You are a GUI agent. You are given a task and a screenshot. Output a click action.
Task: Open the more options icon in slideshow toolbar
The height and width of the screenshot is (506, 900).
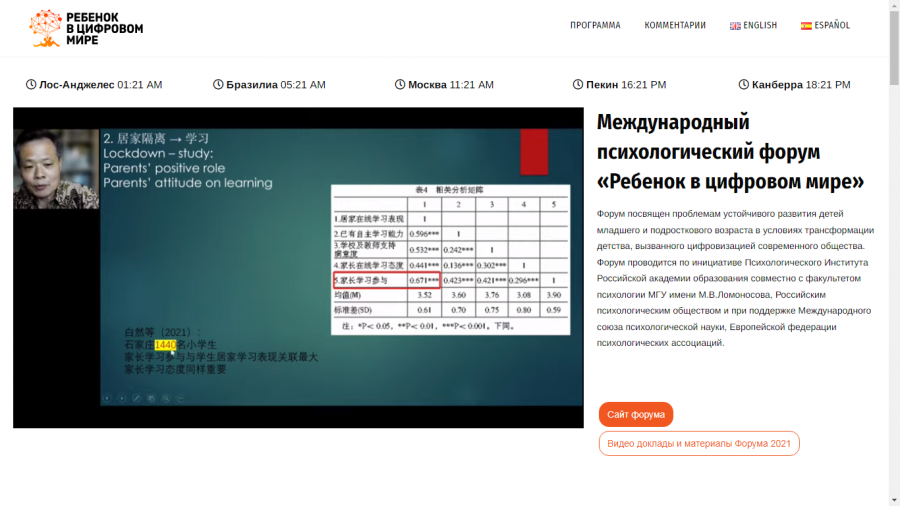click(180, 398)
